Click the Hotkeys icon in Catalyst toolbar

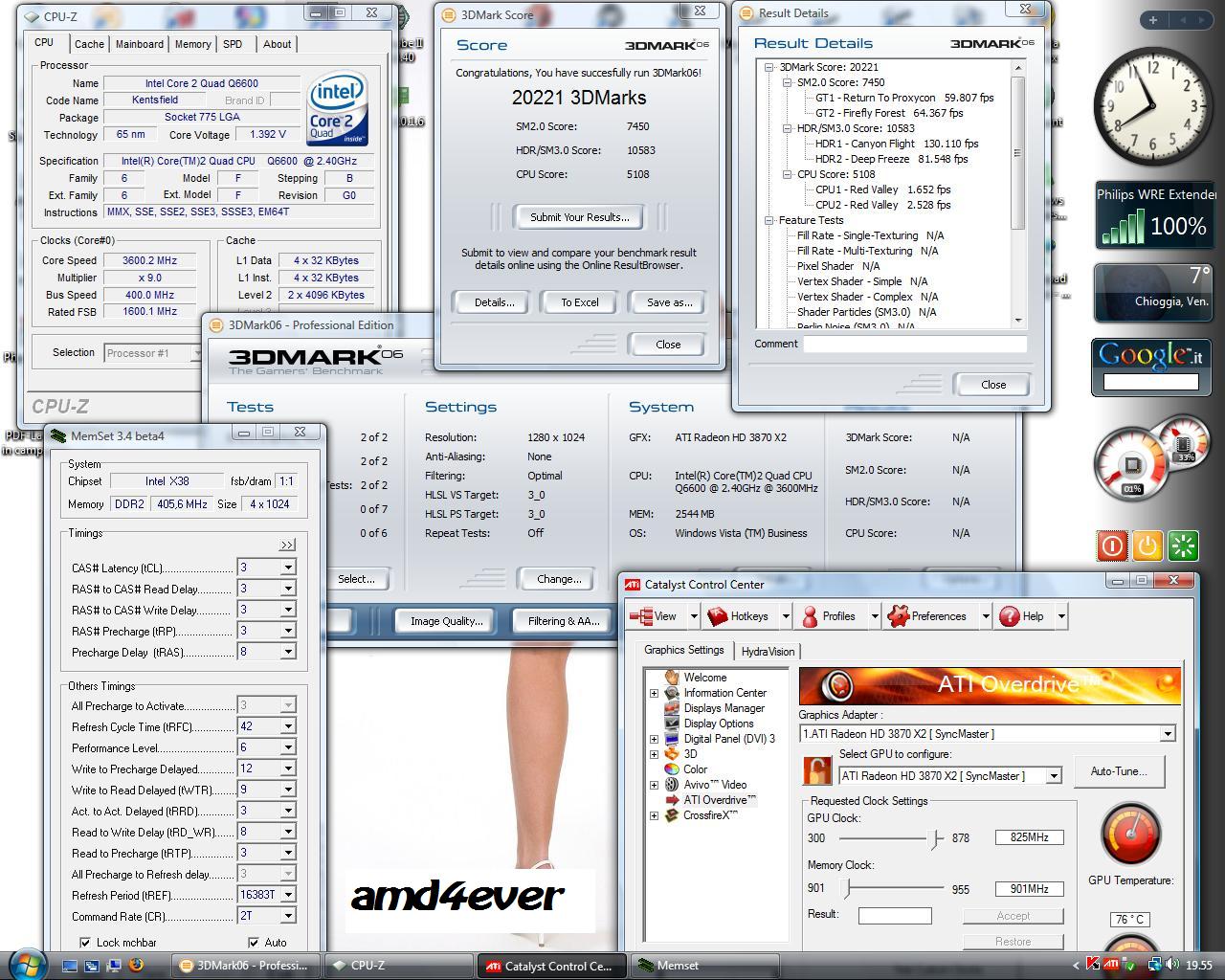(718, 616)
